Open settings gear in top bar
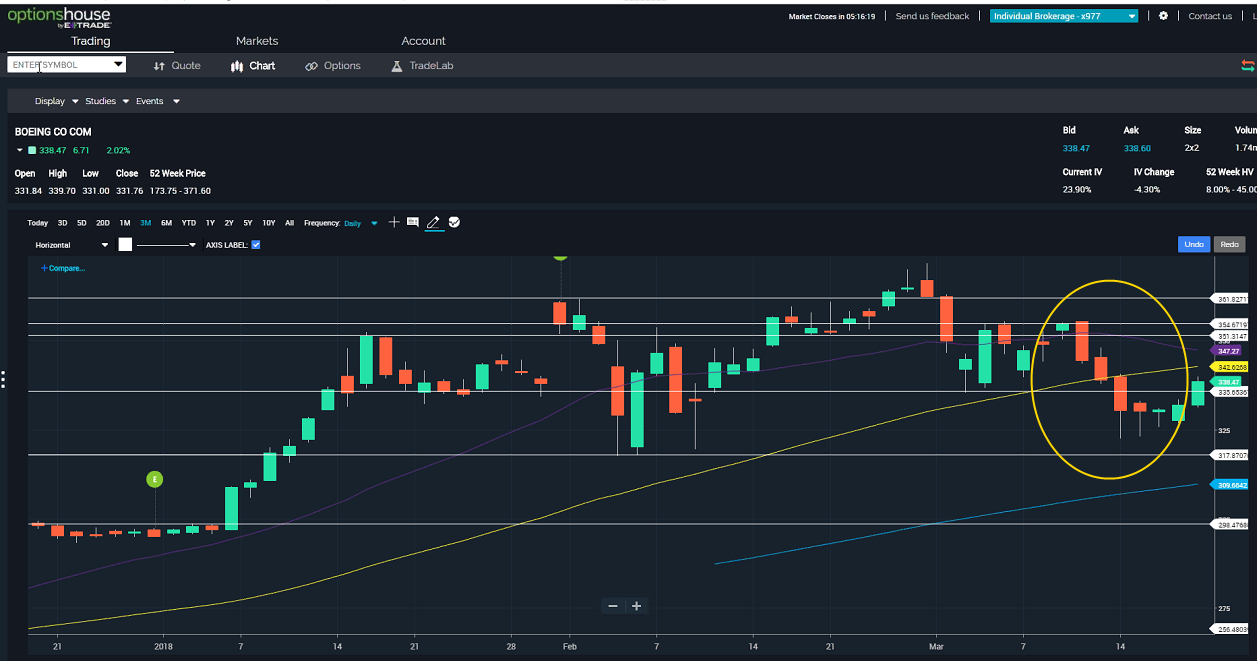Screen dimensions: 1257x661 tap(1163, 16)
